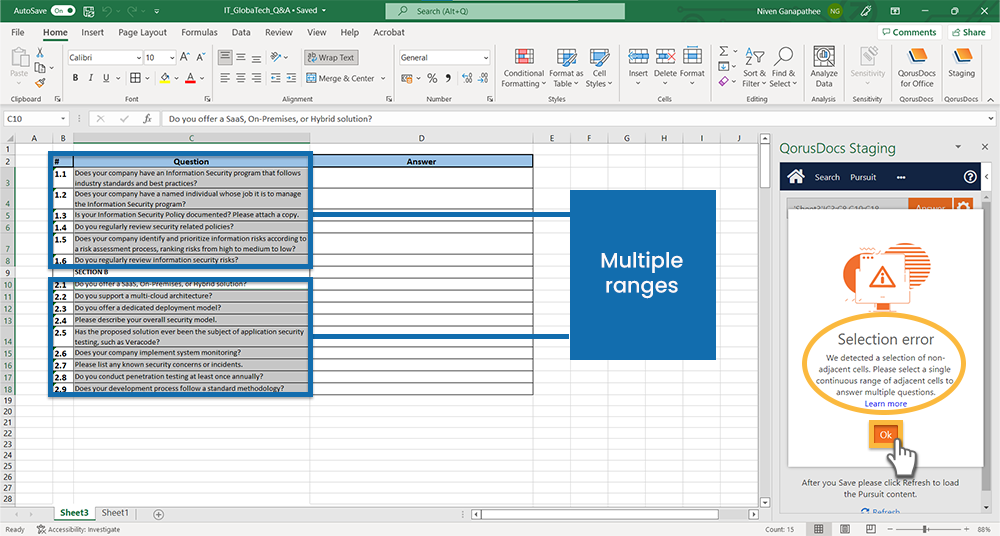Adjust the zoom slider

pos(924,529)
